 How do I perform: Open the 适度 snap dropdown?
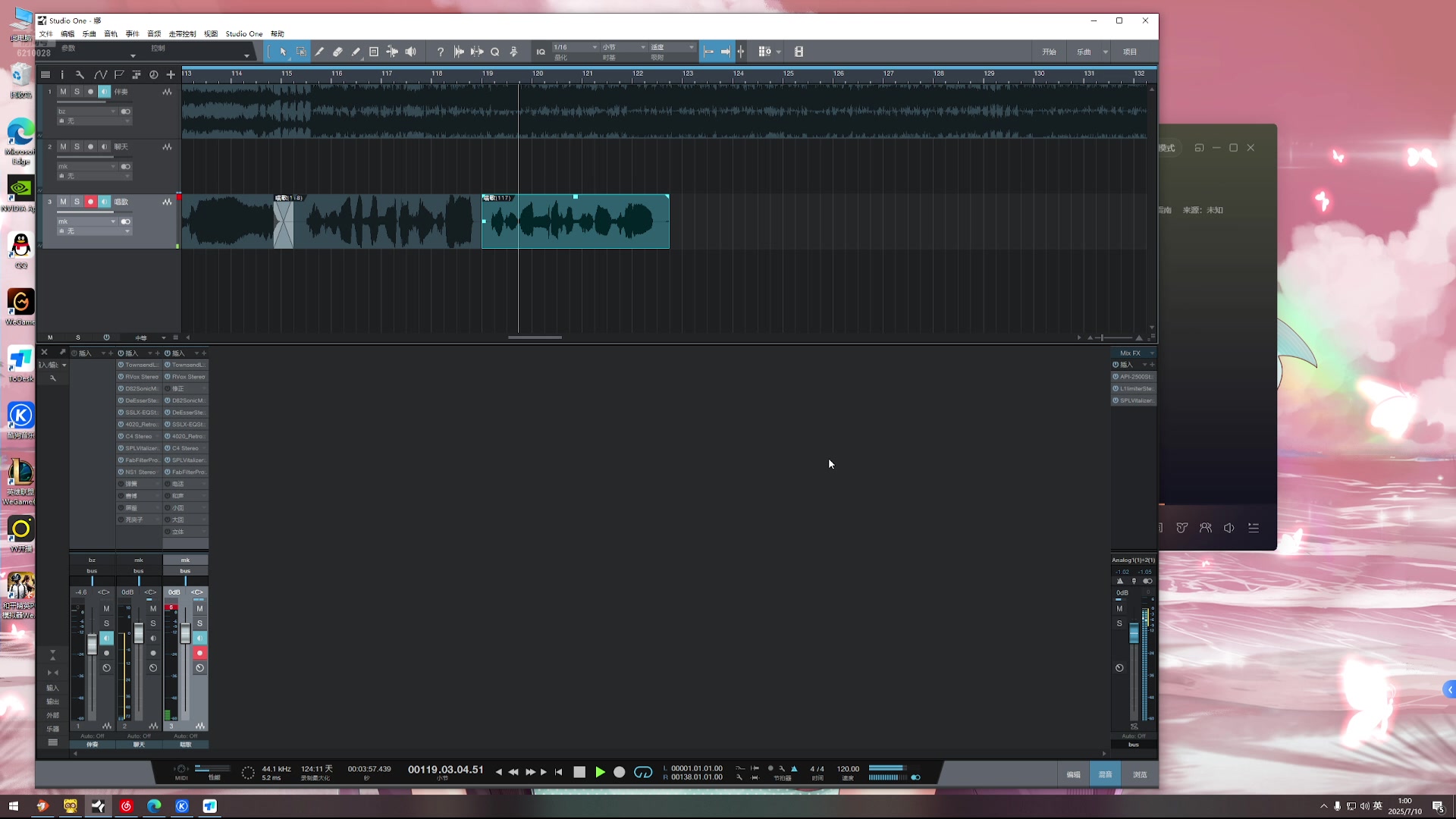click(672, 47)
